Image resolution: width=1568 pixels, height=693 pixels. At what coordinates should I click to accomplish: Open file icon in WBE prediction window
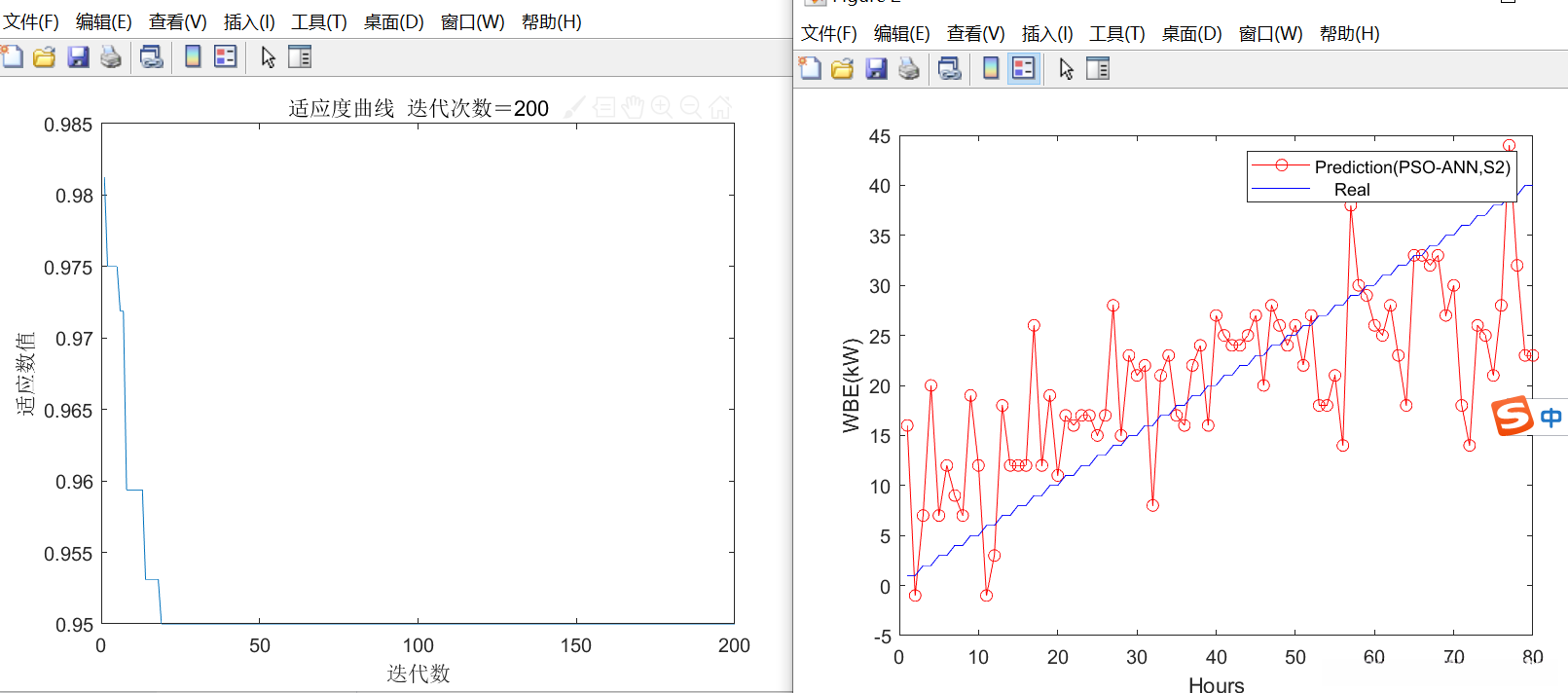pyautogui.click(x=842, y=68)
